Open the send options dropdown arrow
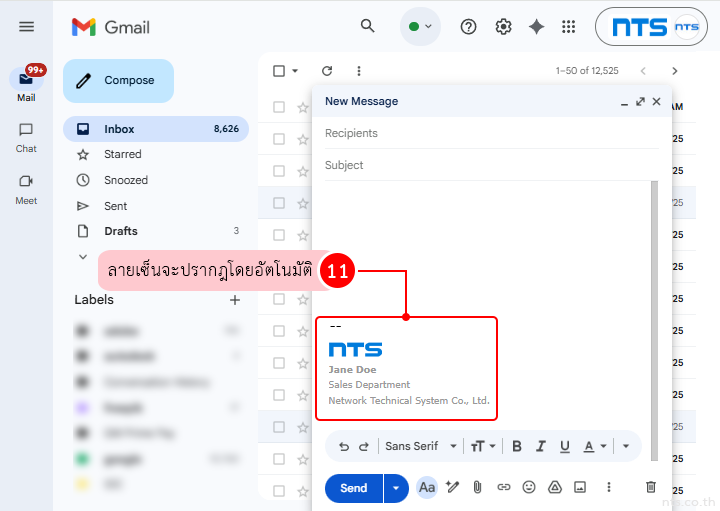This screenshot has height=511, width=720. pyautogui.click(x=396, y=488)
